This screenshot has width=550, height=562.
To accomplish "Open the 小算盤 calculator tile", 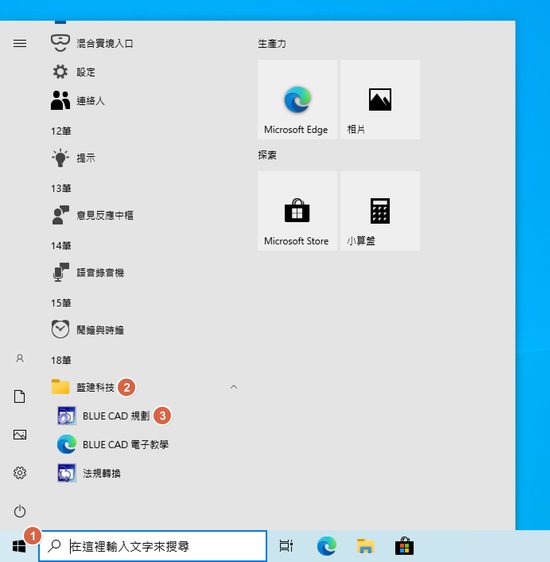I will pyautogui.click(x=380, y=211).
